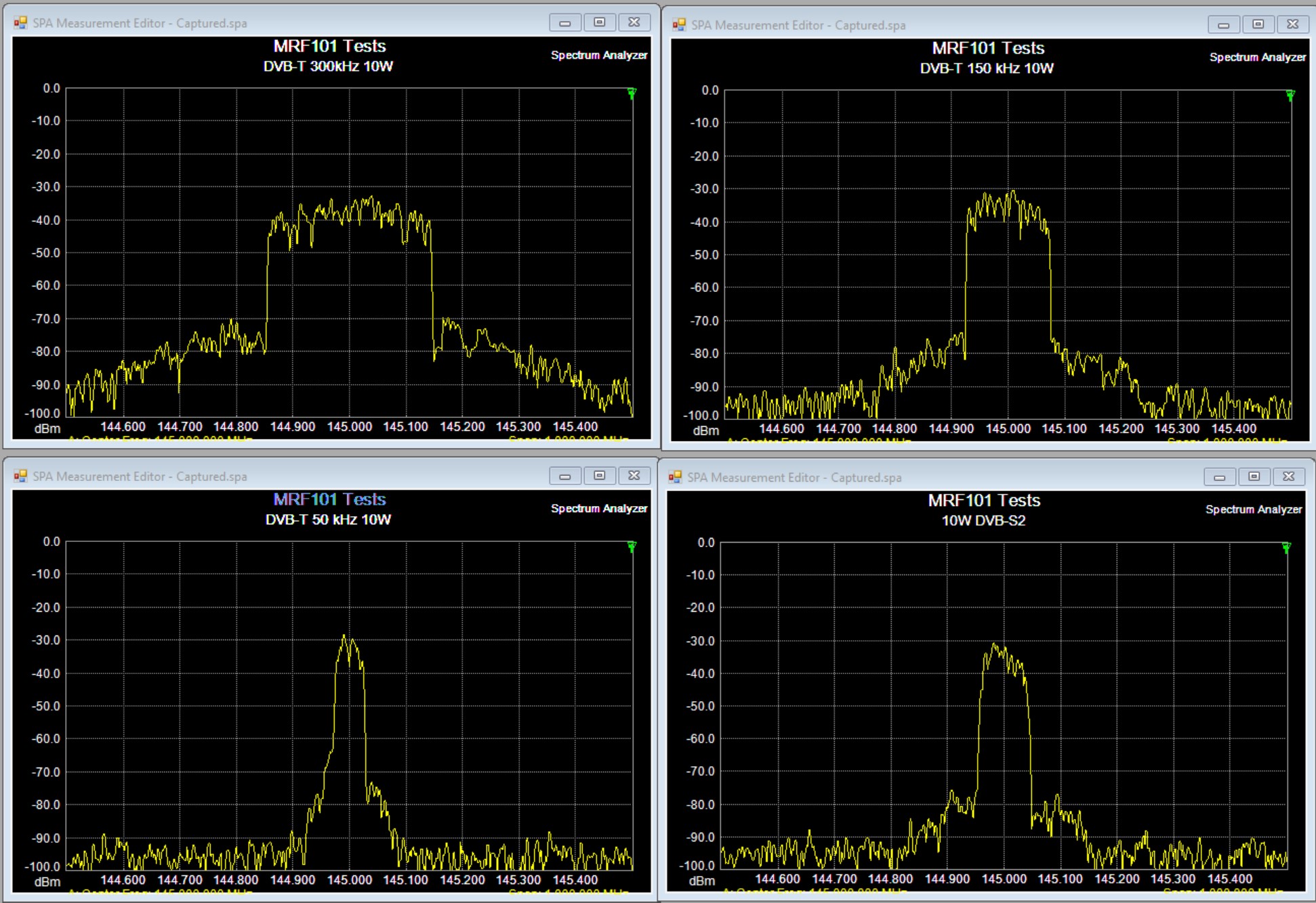Maximize the DVB-T 300kHz 10W window
Viewport: 1316px width, 903px height.
600,22
